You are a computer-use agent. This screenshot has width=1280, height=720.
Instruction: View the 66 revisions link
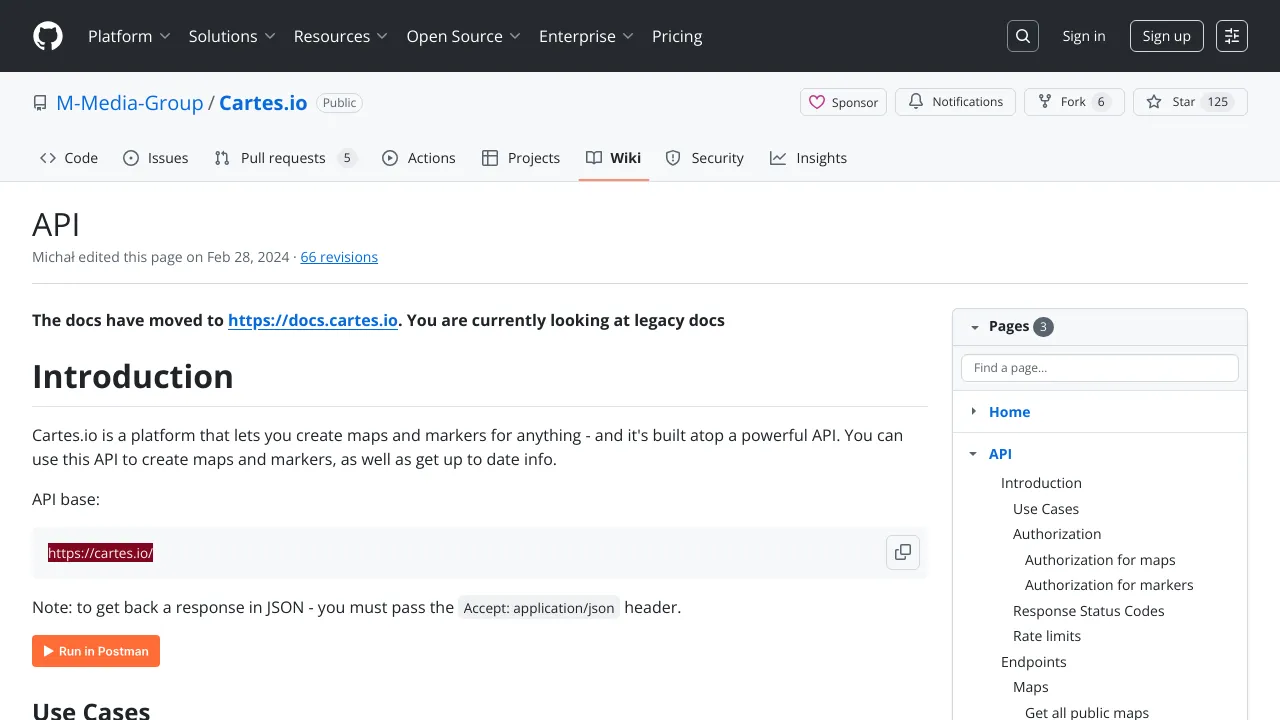coord(339,257)
